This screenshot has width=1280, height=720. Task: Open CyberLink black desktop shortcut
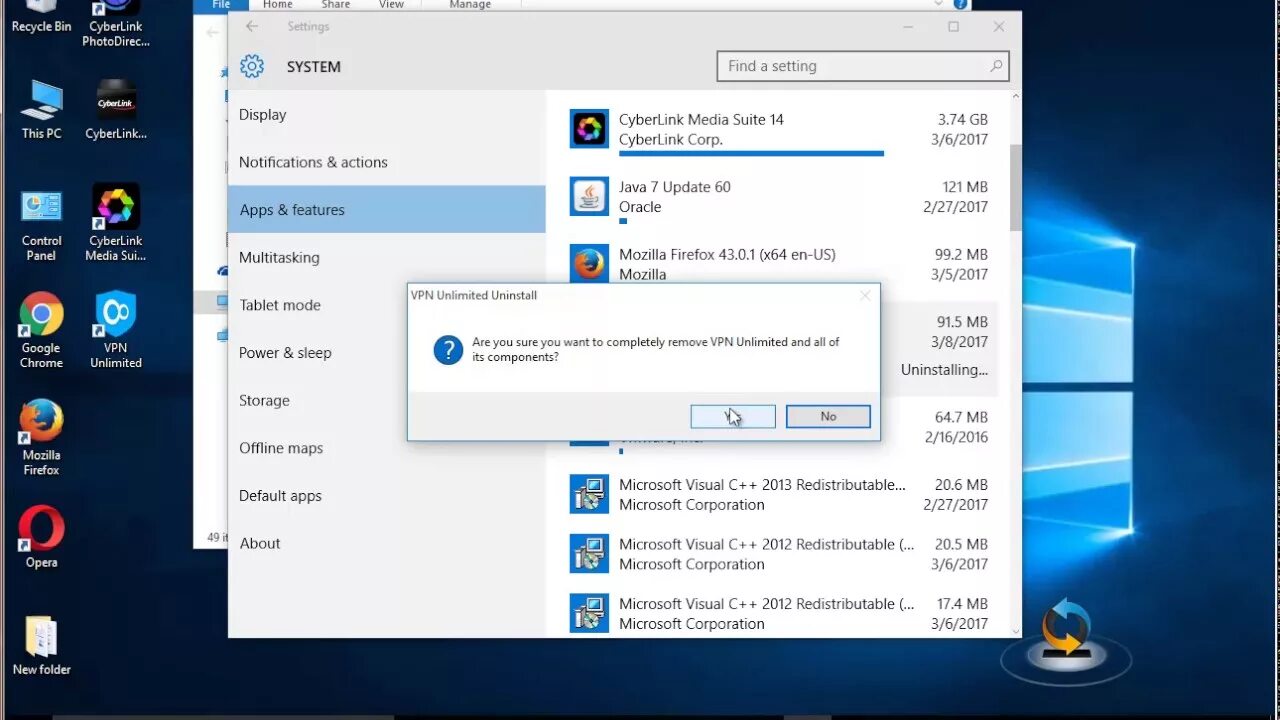click(116, 109)
